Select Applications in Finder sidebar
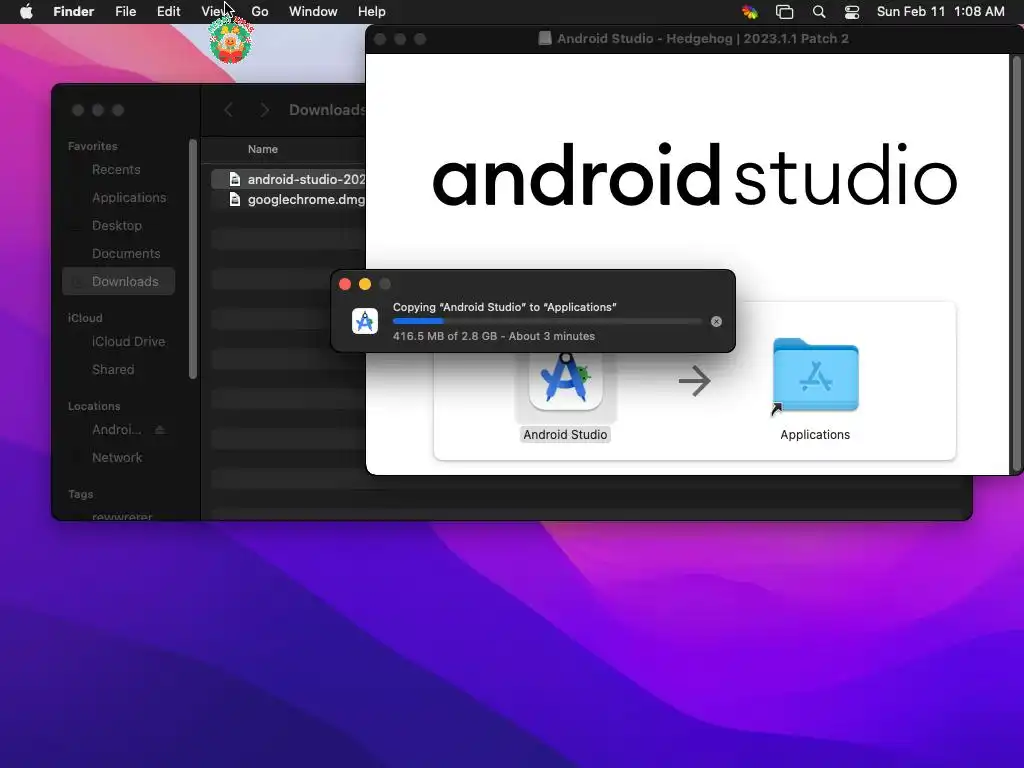Viewport: 1024px width, 768px height. click(x=129, y=197)
